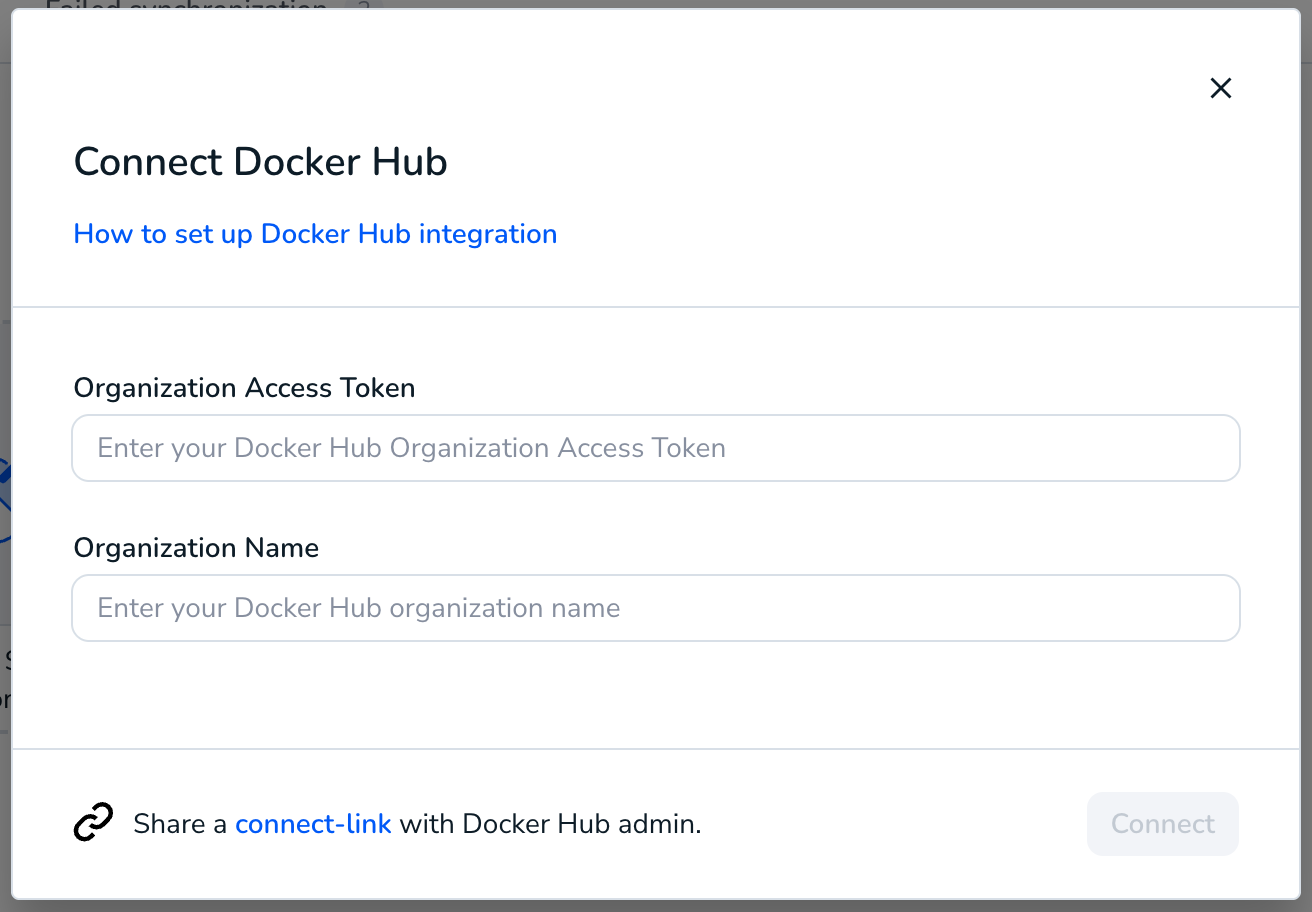Screen dimensions: 1312x912
Task: Click the Organization Access Token label
Action: [244, 388]
